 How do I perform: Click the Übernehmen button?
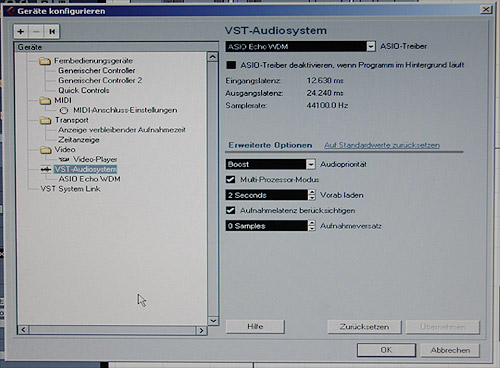click(x=443, y=327)
